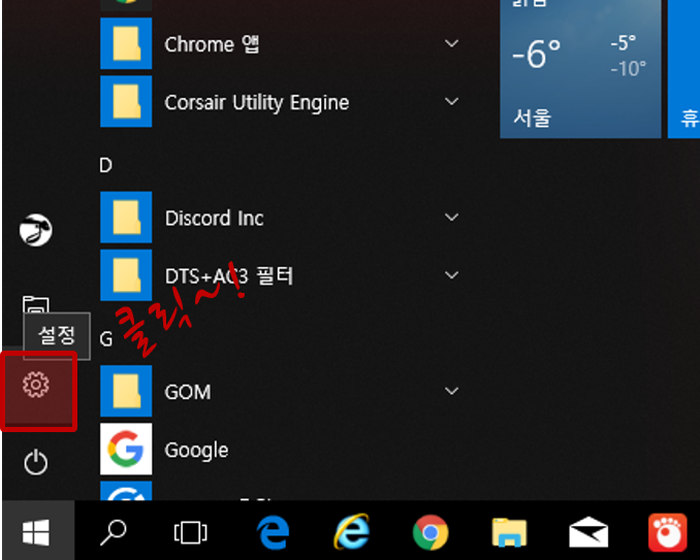This screenshot has height=560, width=700.
Task: Open the red GOM app on taskbar
Action: pos(667,532)
